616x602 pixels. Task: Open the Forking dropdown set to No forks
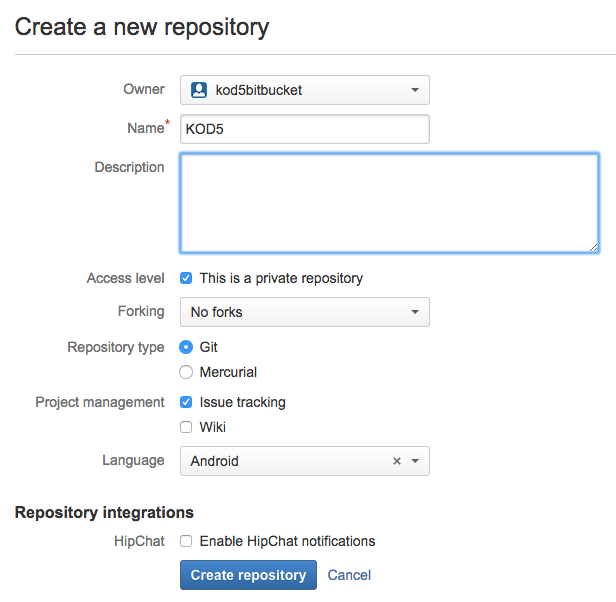tap(304, 312)
